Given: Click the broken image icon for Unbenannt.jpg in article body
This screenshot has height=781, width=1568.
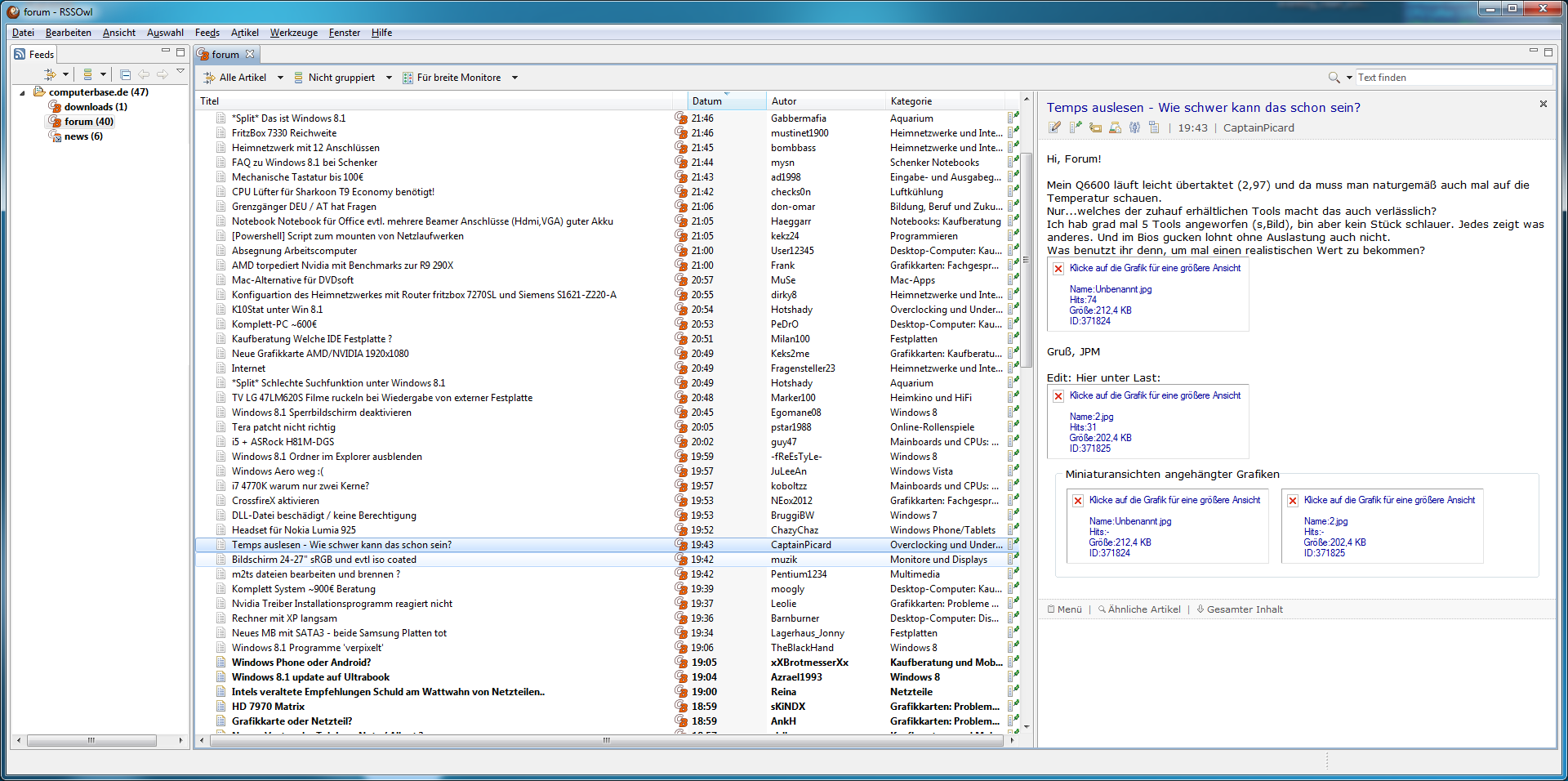Looking at the screenshot, I should pos(1058,269).
